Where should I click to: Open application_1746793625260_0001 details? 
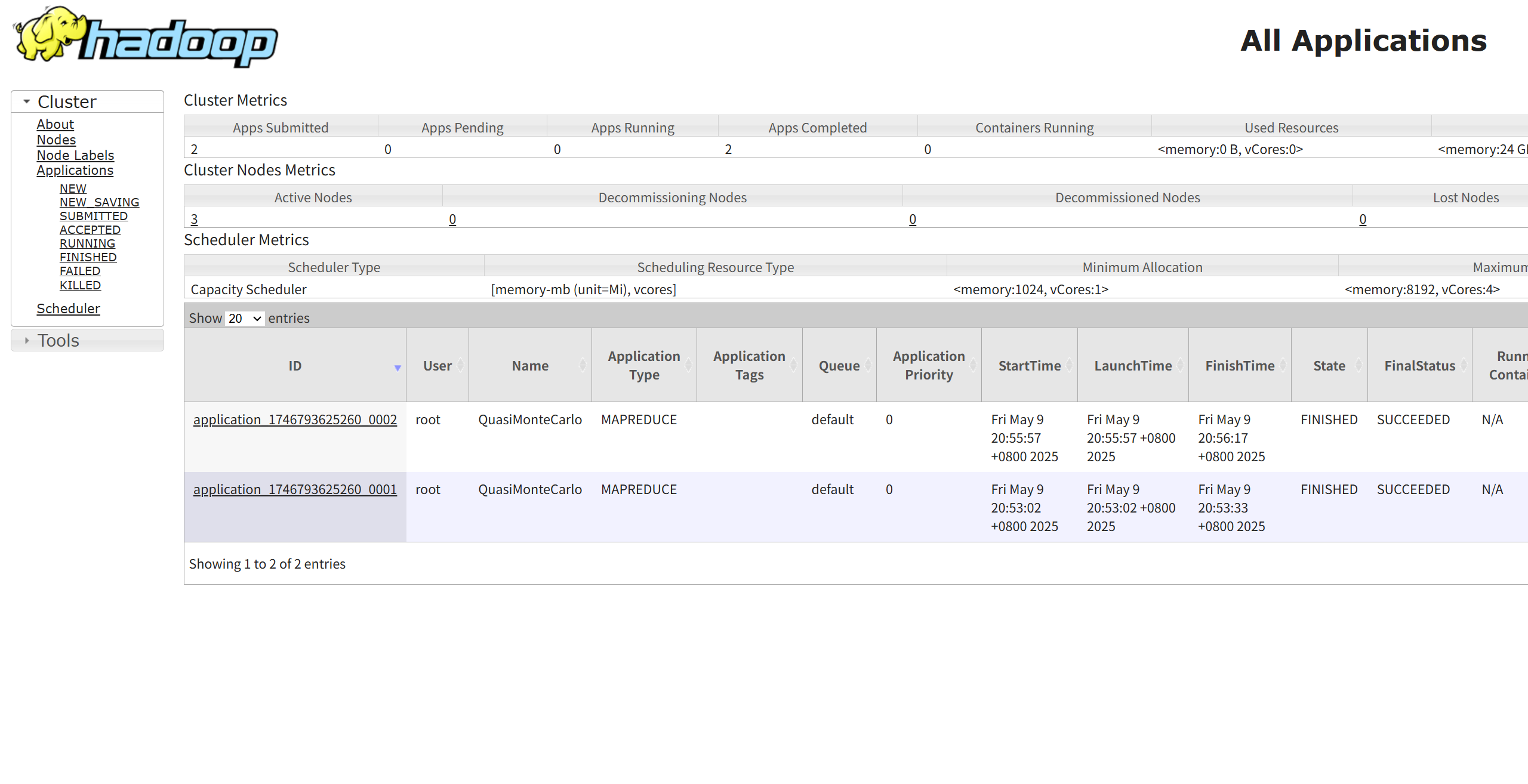point(295,489)
